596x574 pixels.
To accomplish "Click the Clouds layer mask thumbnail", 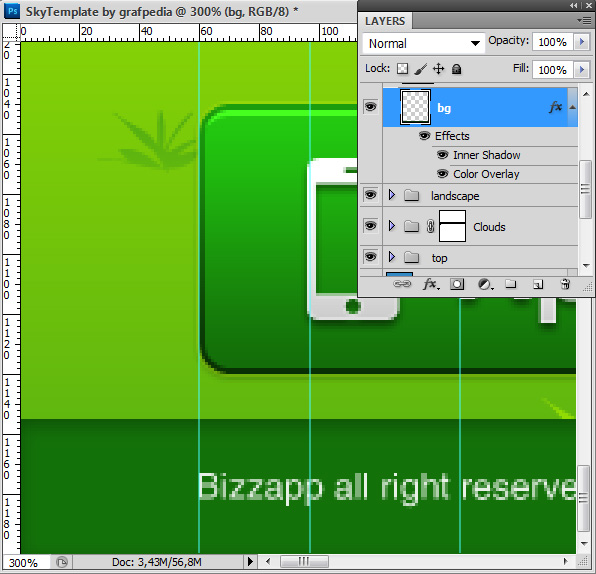I will tap(452, 226).
